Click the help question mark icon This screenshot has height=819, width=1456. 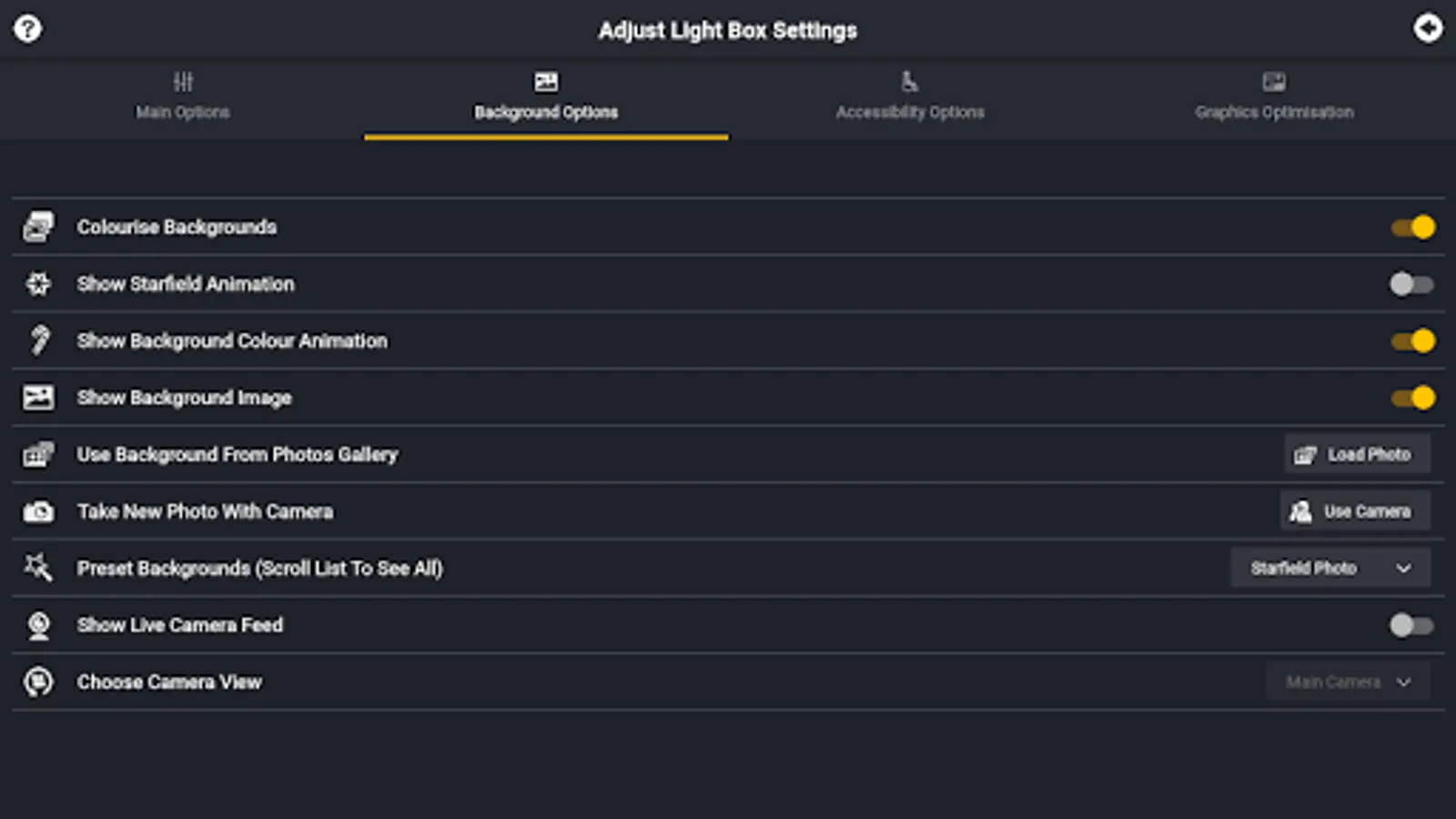[27, 28]
